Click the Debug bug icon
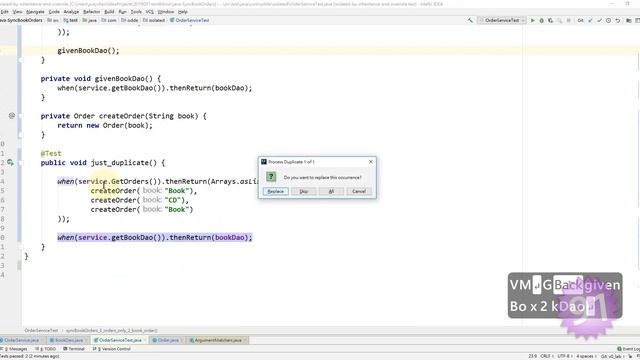 [542, 20]
